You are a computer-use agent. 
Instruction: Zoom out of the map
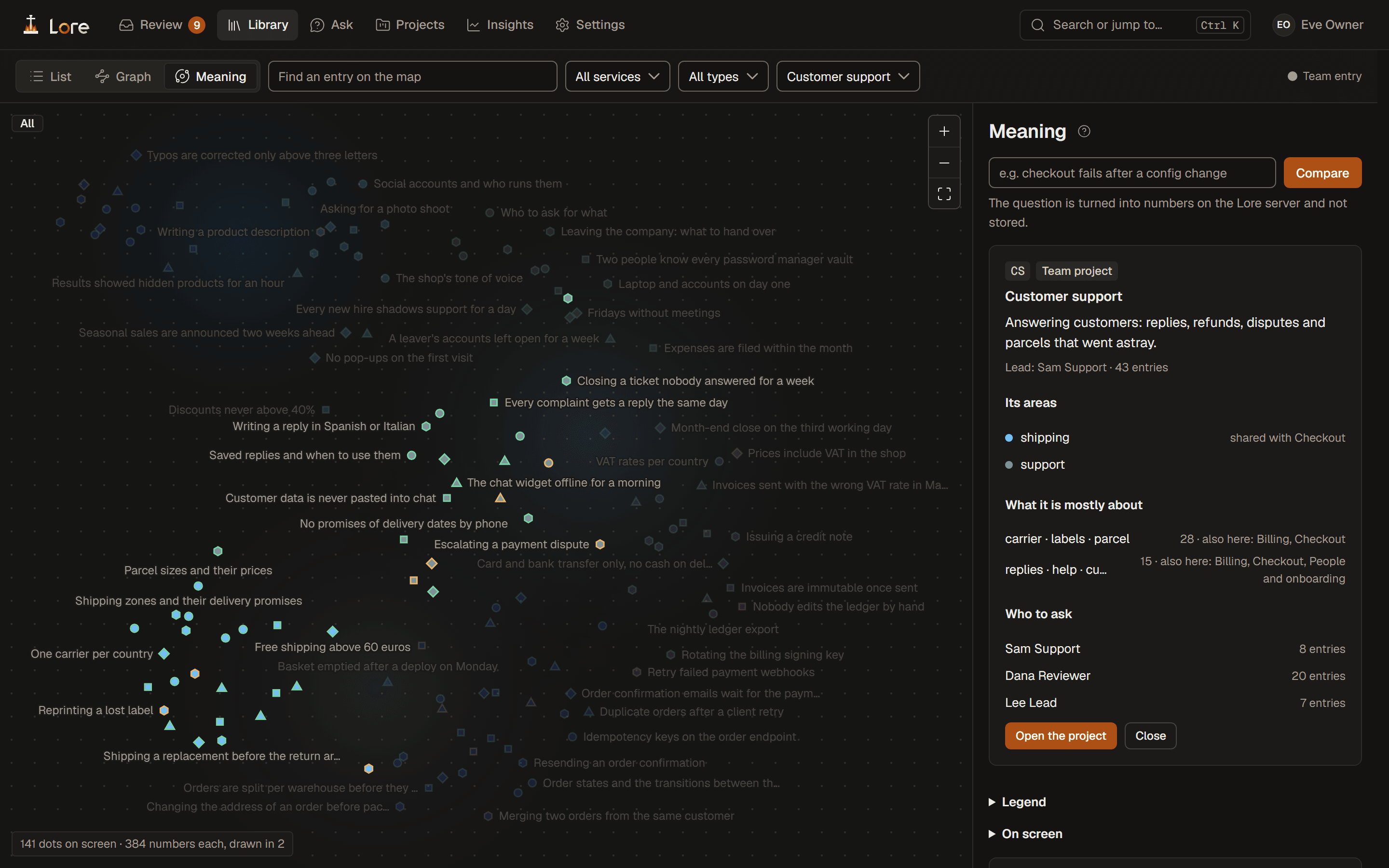[x=943, y=163]
